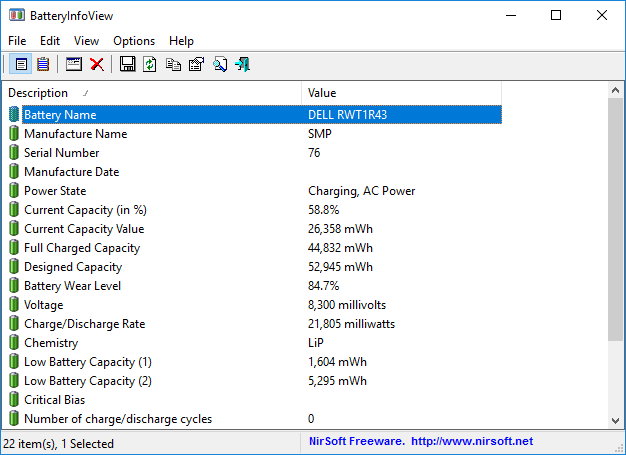Click the value 8,300 millivolts
The width and height of the screenshot is (626, 455).
(347, 305)
